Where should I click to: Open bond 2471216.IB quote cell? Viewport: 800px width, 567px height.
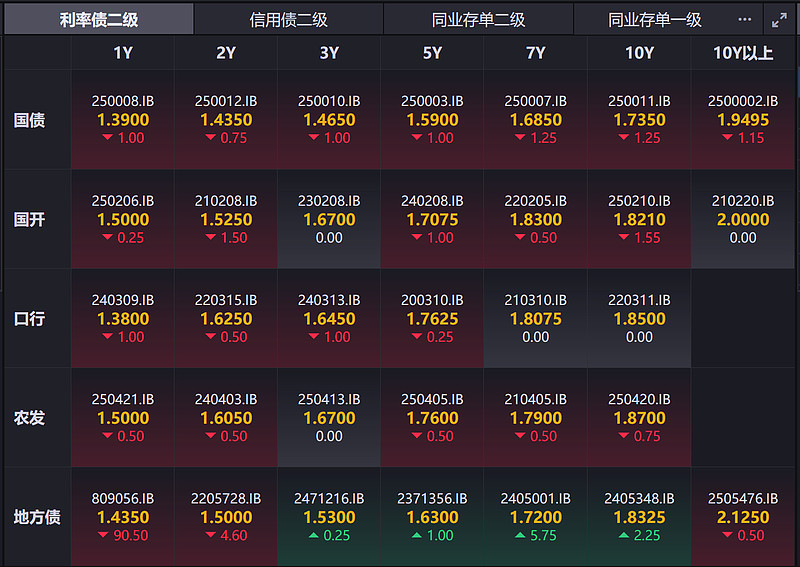(x=329, y=516)
